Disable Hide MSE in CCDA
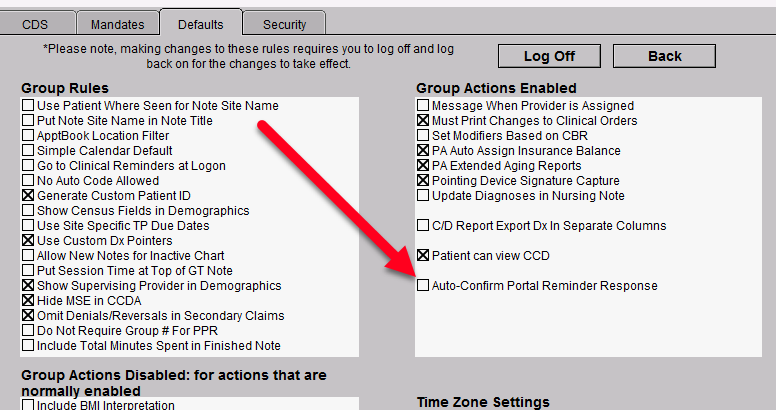This screenshot has height=410, width=776. coord(29,301)
